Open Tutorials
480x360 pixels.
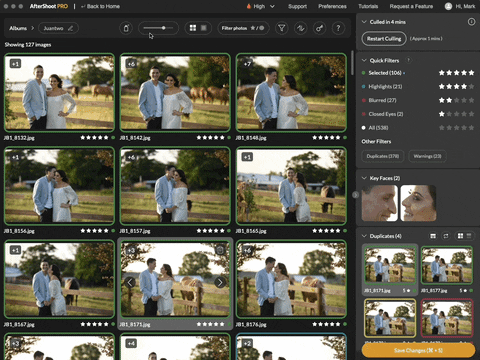368,6
